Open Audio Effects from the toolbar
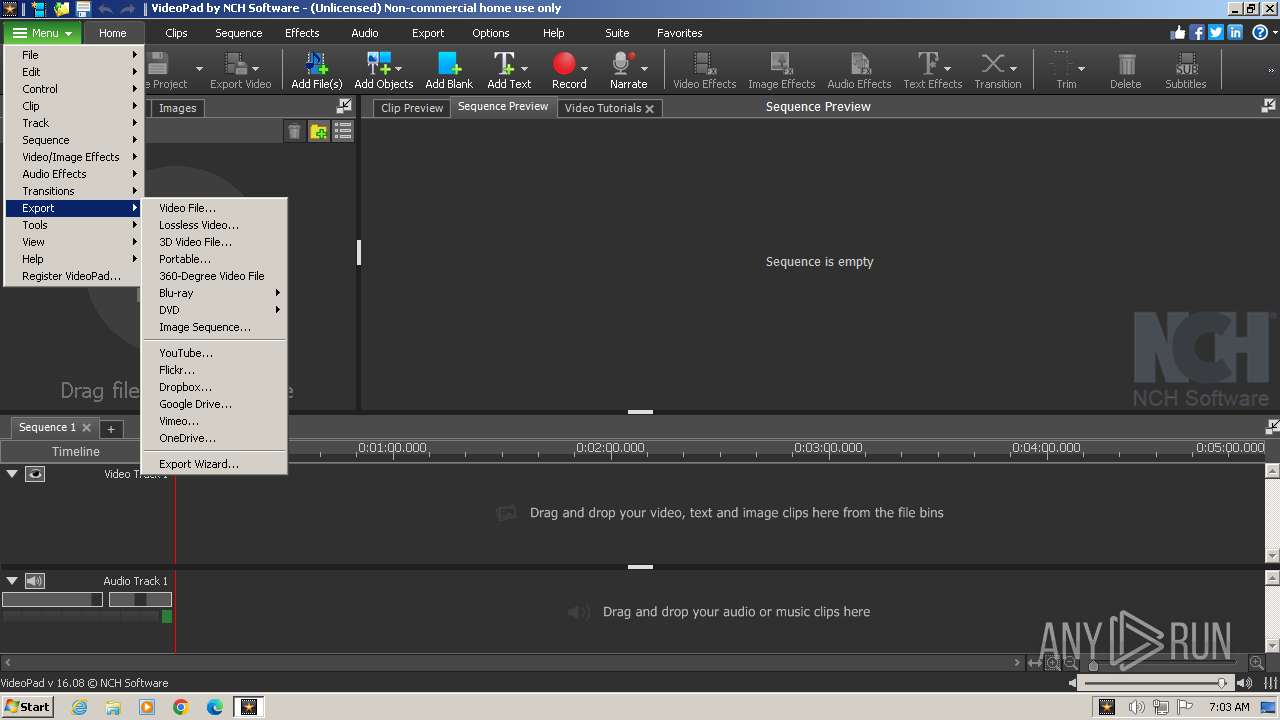This screenshot has height=720, width=1280. 859,70
